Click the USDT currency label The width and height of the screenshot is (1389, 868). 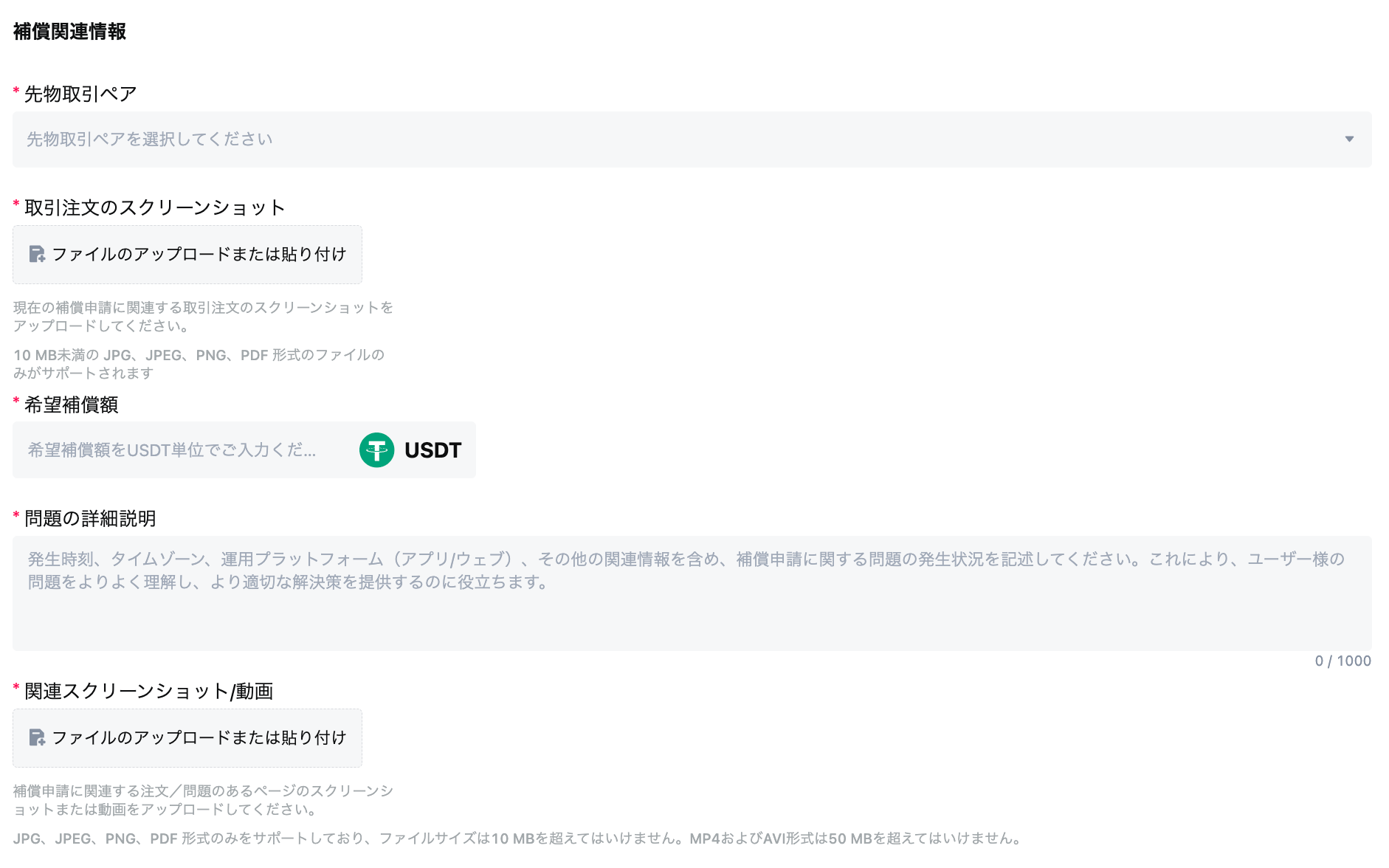433,450
